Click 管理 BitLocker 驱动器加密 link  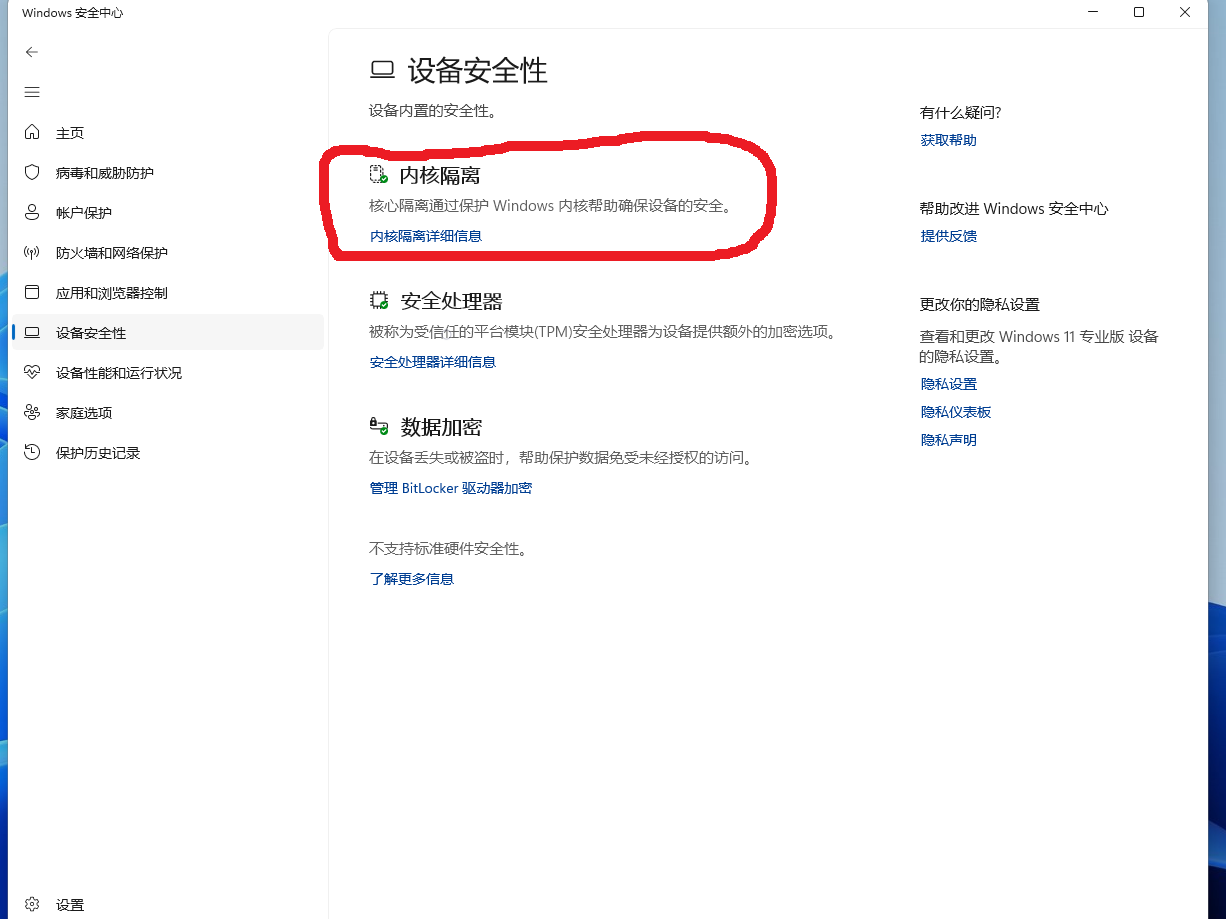point(451,488)
